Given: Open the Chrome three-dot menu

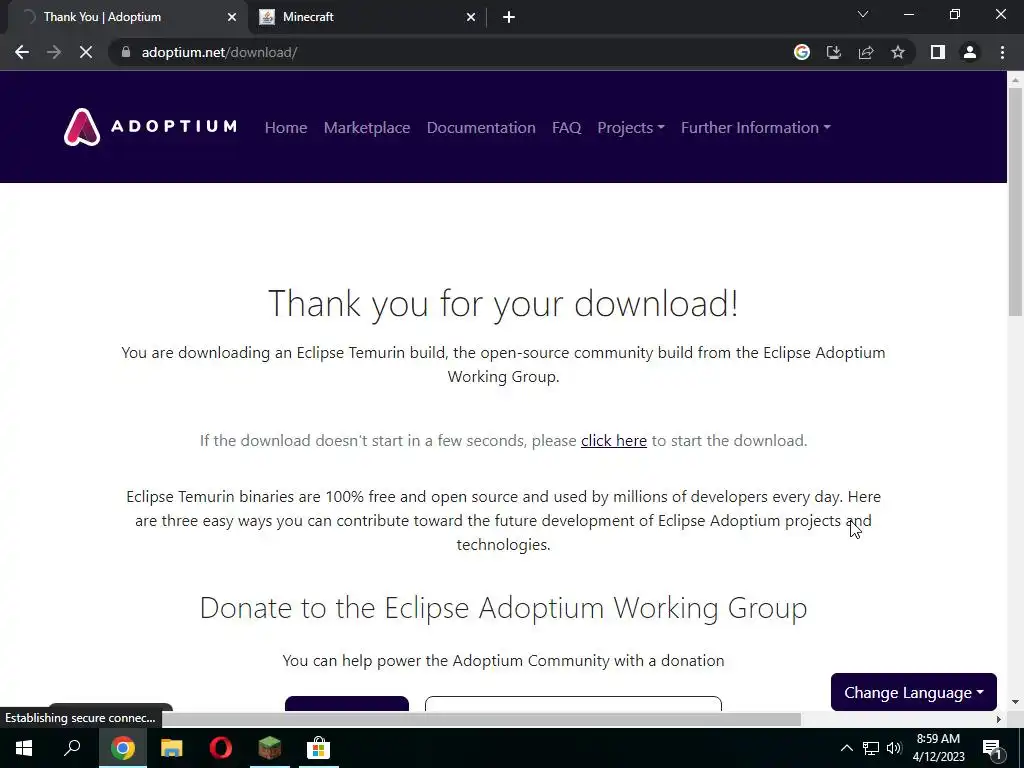Looking at the screenshot, I should point(1002,52).
